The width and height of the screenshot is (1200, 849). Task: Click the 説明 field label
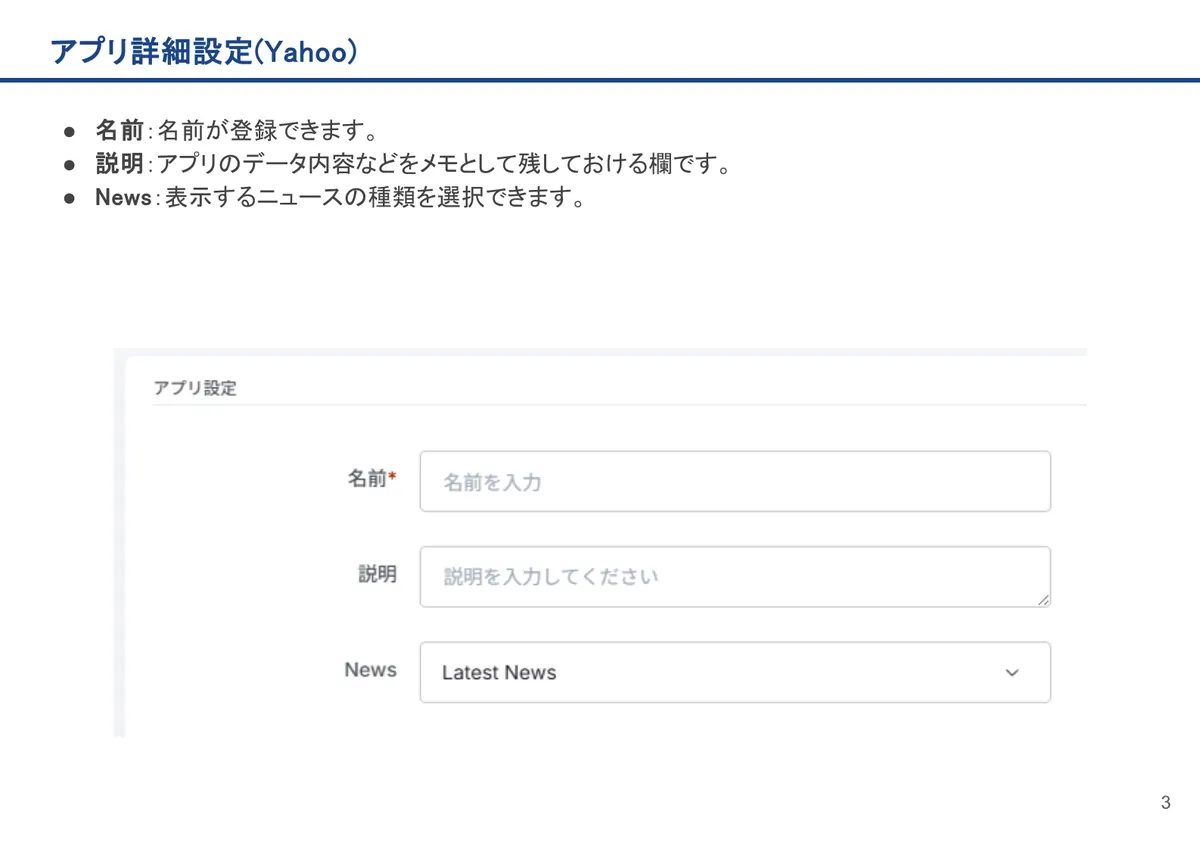[x=378, y=574]
